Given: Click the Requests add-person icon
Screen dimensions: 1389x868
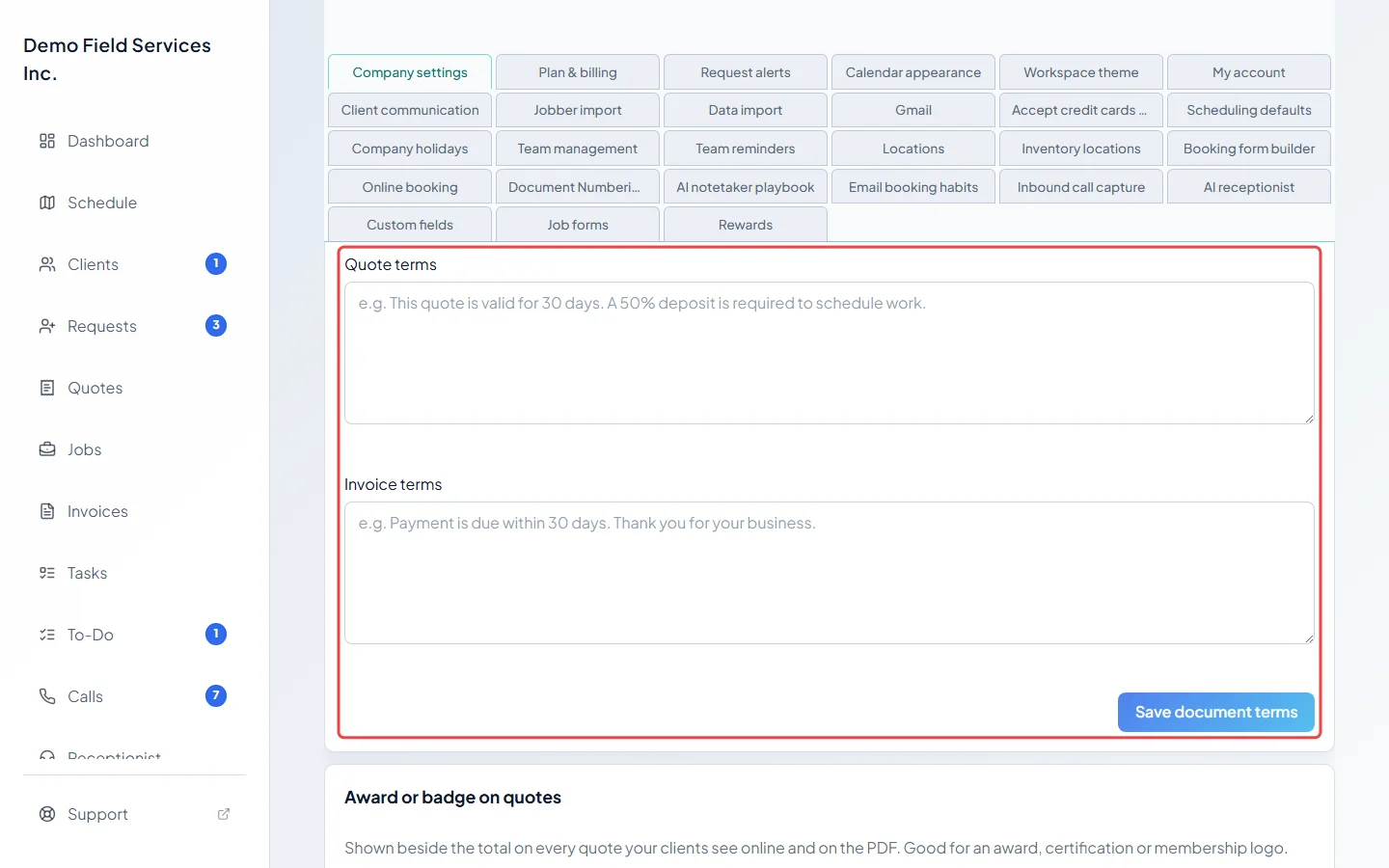Looking at the screenshot, I should 47,326.
